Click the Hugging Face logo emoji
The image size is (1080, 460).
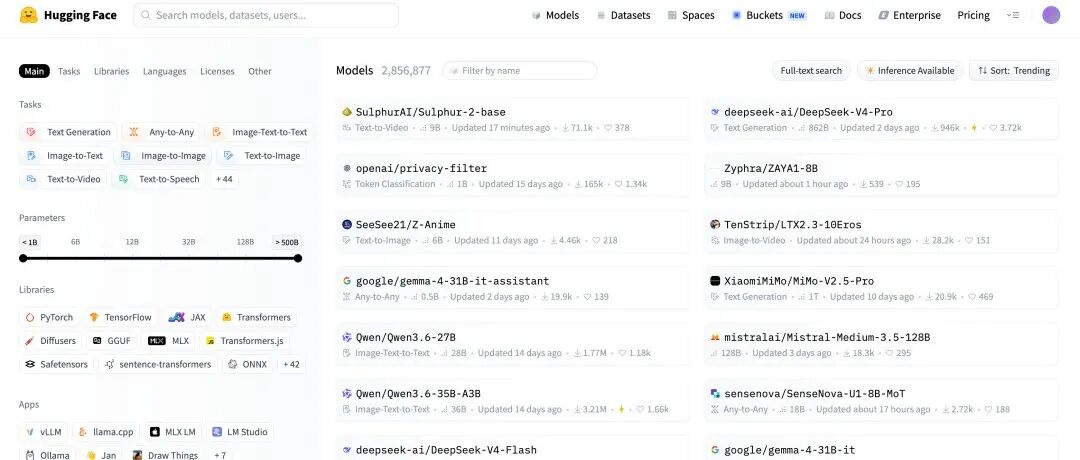point(28,15)
